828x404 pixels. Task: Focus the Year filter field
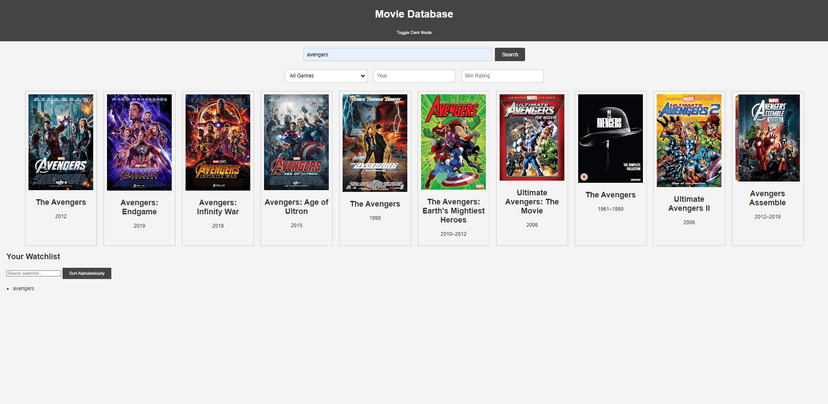click(414, 76)
